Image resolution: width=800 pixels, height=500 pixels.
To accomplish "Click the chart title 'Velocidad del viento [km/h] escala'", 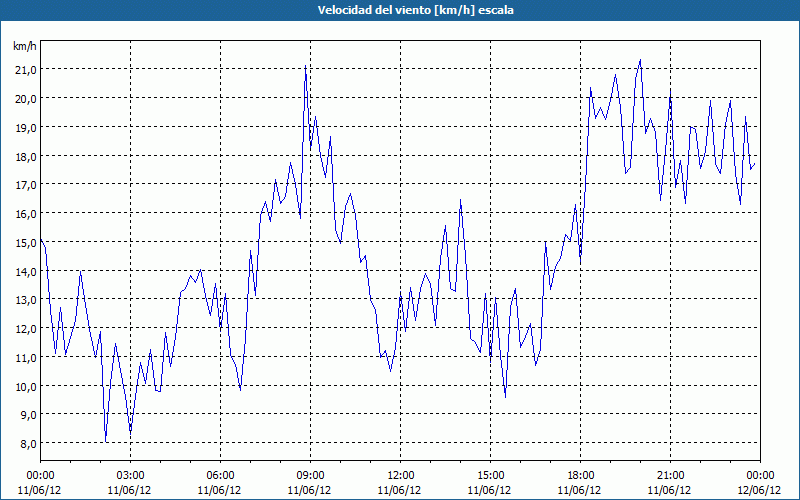I will click(415, 10).
